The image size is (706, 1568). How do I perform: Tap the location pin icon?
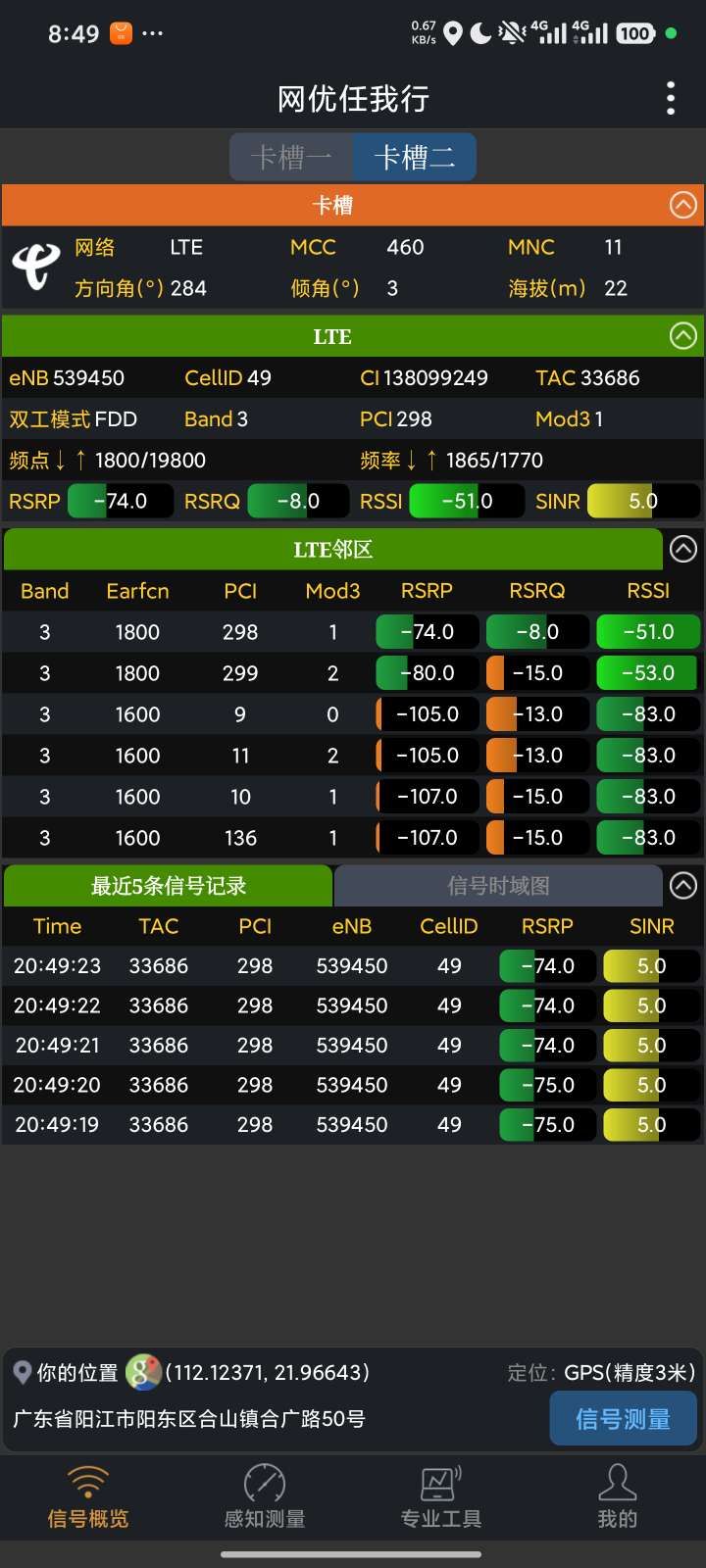[22, 1372]
